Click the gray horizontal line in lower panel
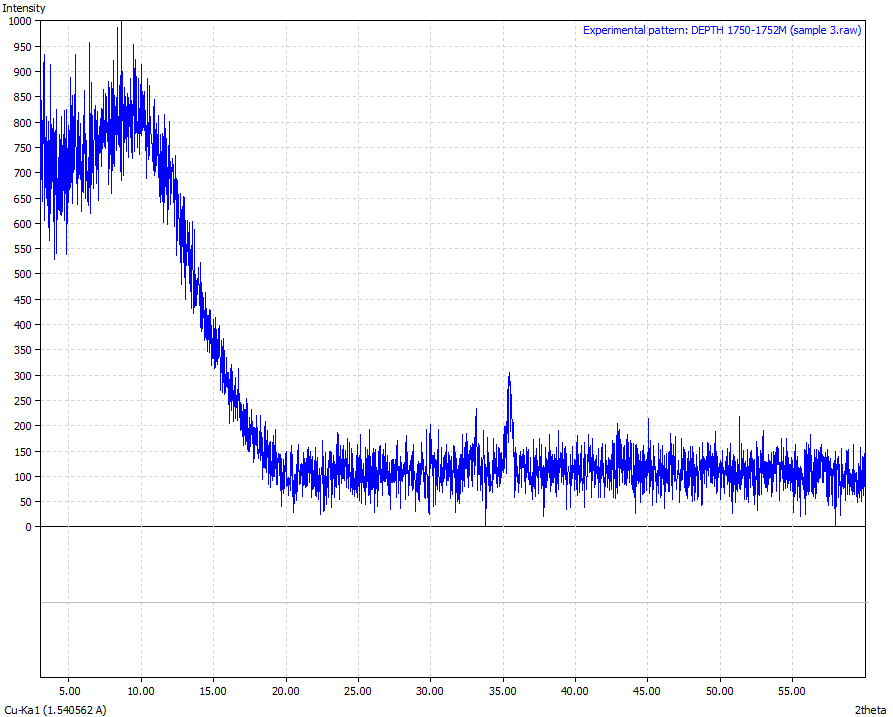 452,603
